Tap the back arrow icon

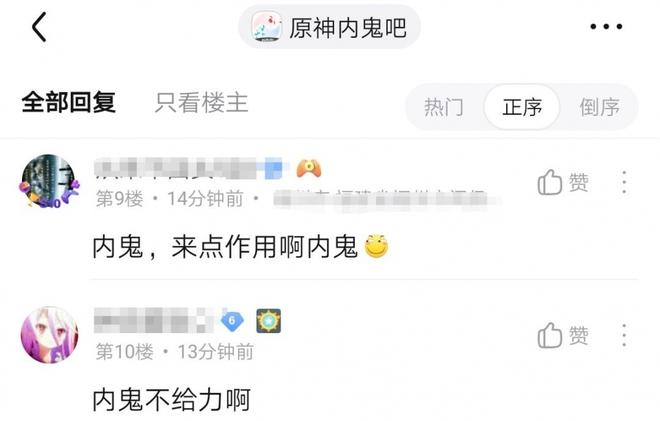(39, 27)
